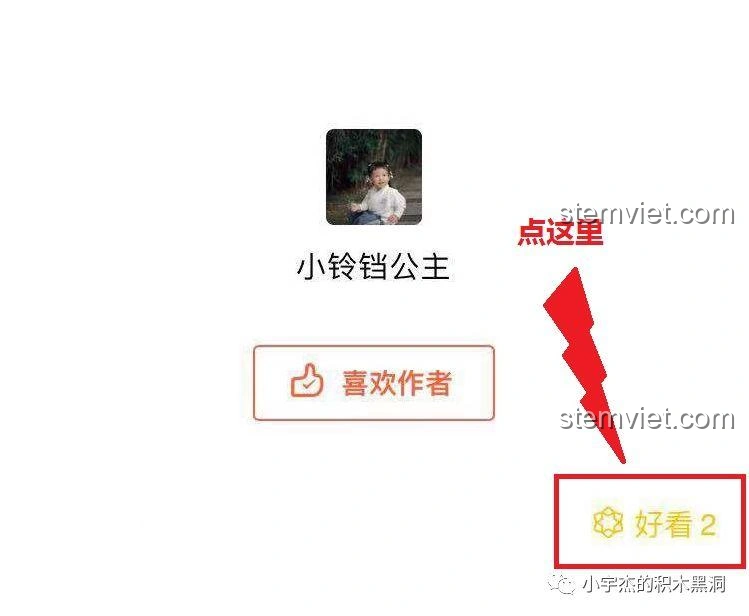Click the 喜欢作者 text label

tap(397, 382)
